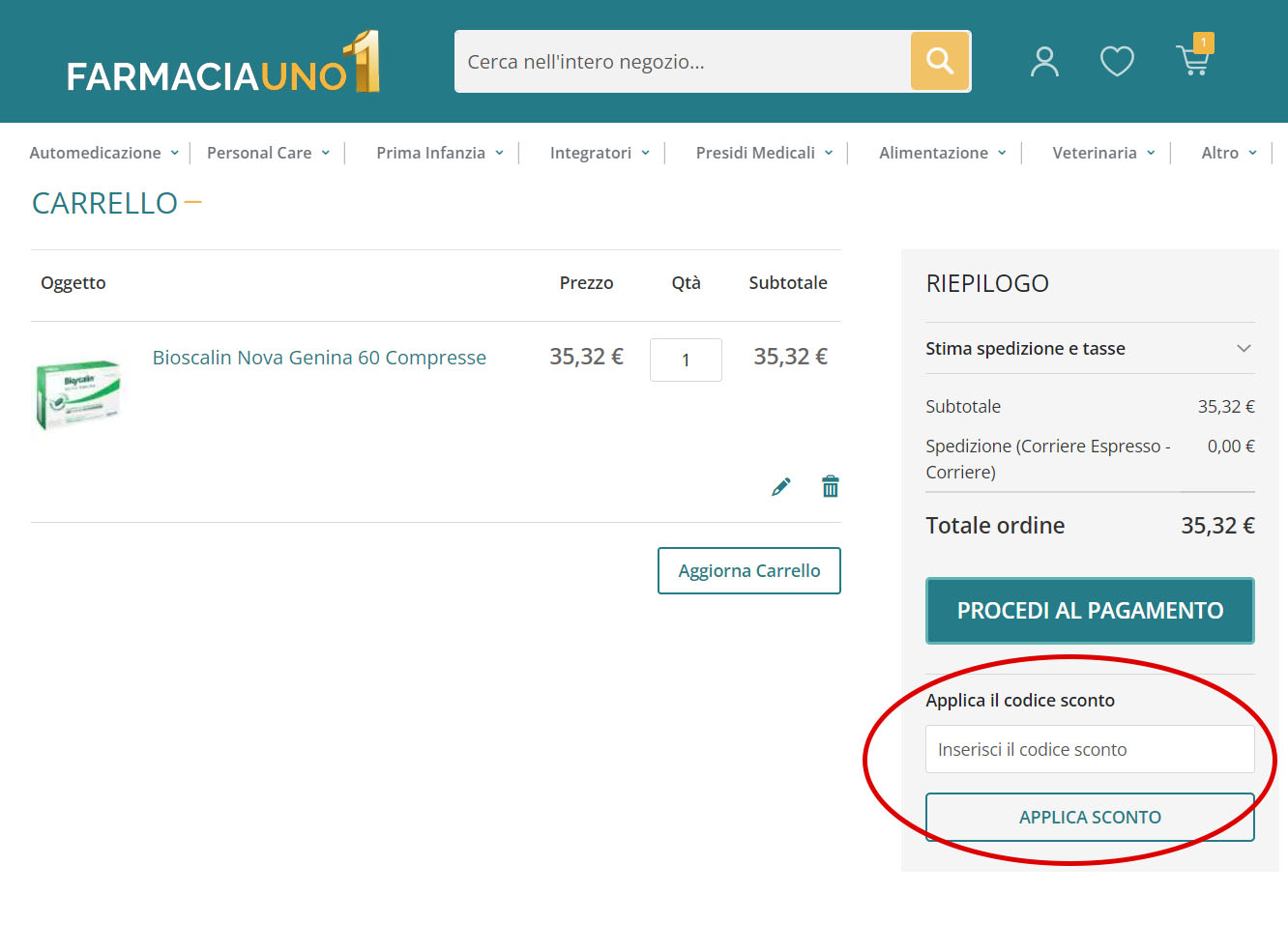Click the Aggiorna Carrello button

pos(749,570)
